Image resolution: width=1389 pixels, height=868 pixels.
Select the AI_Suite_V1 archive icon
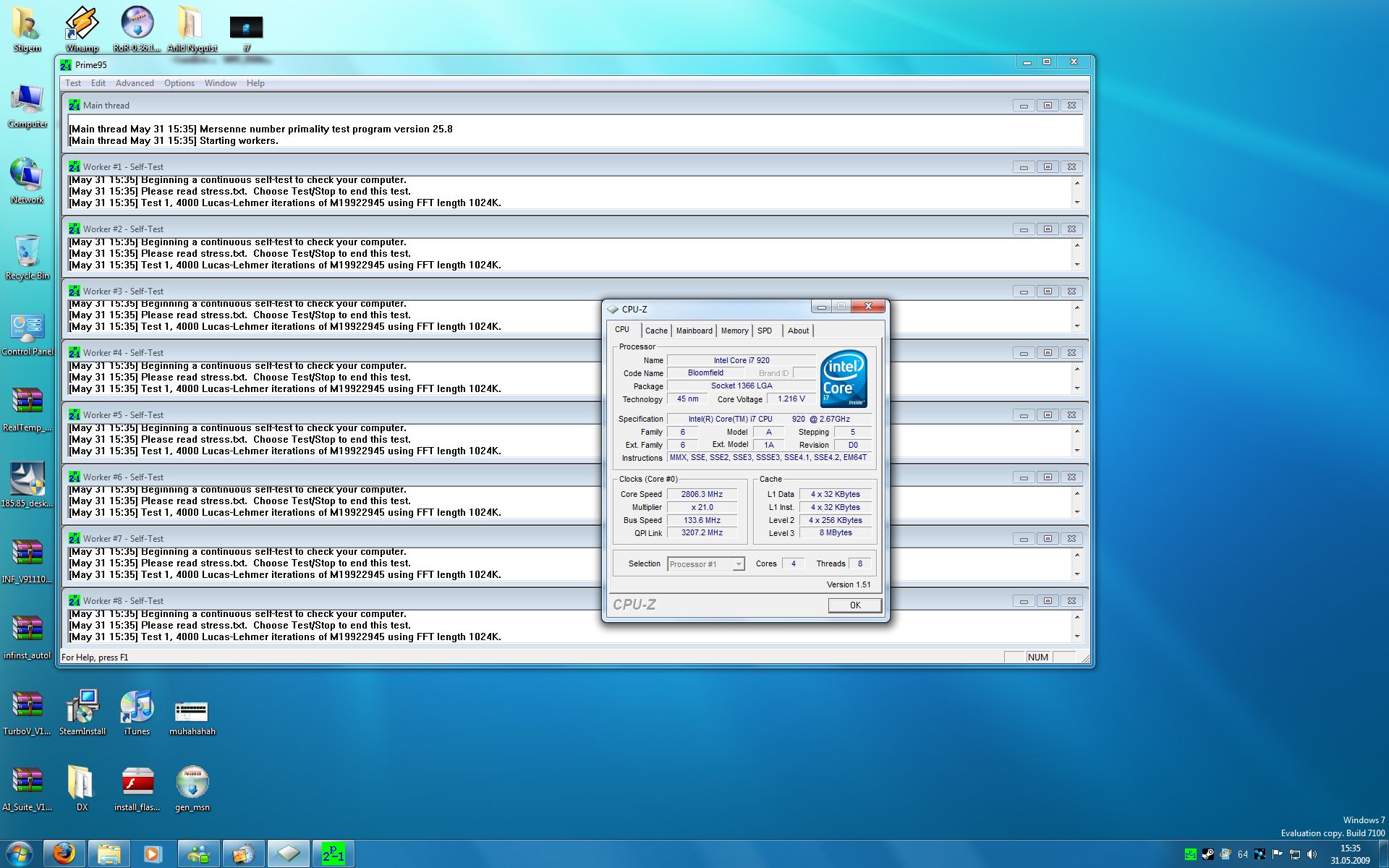(x=27, y=788)
